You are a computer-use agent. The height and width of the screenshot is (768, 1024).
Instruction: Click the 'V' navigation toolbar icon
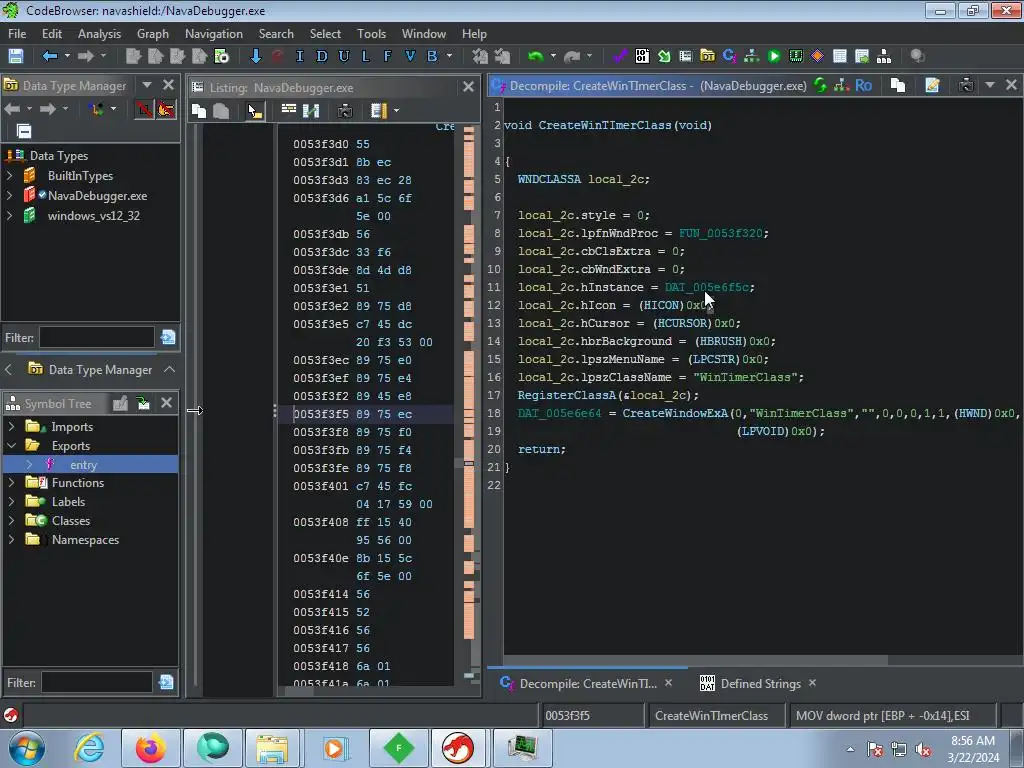coord(409,56)
